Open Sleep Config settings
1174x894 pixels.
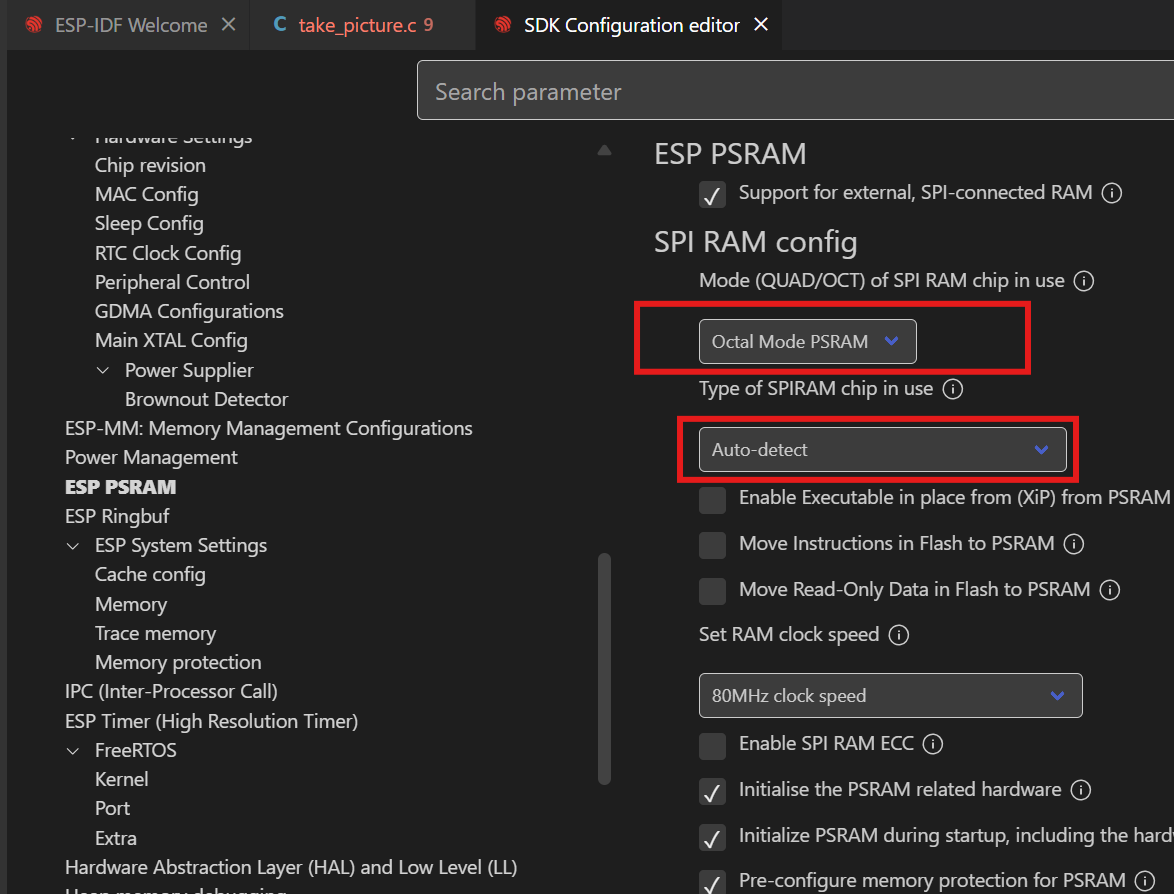click(x=149, y=224)
